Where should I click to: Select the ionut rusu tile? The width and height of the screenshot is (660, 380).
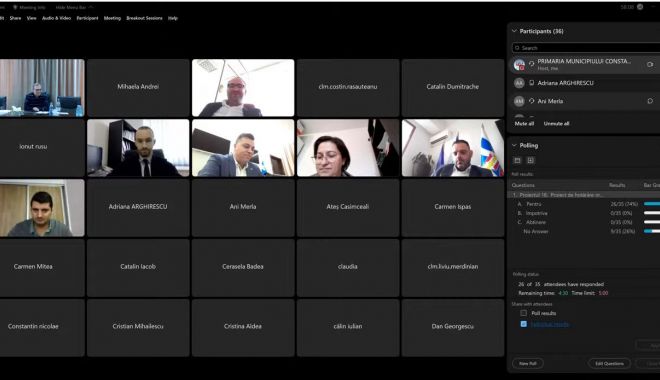tap(42, 148)
